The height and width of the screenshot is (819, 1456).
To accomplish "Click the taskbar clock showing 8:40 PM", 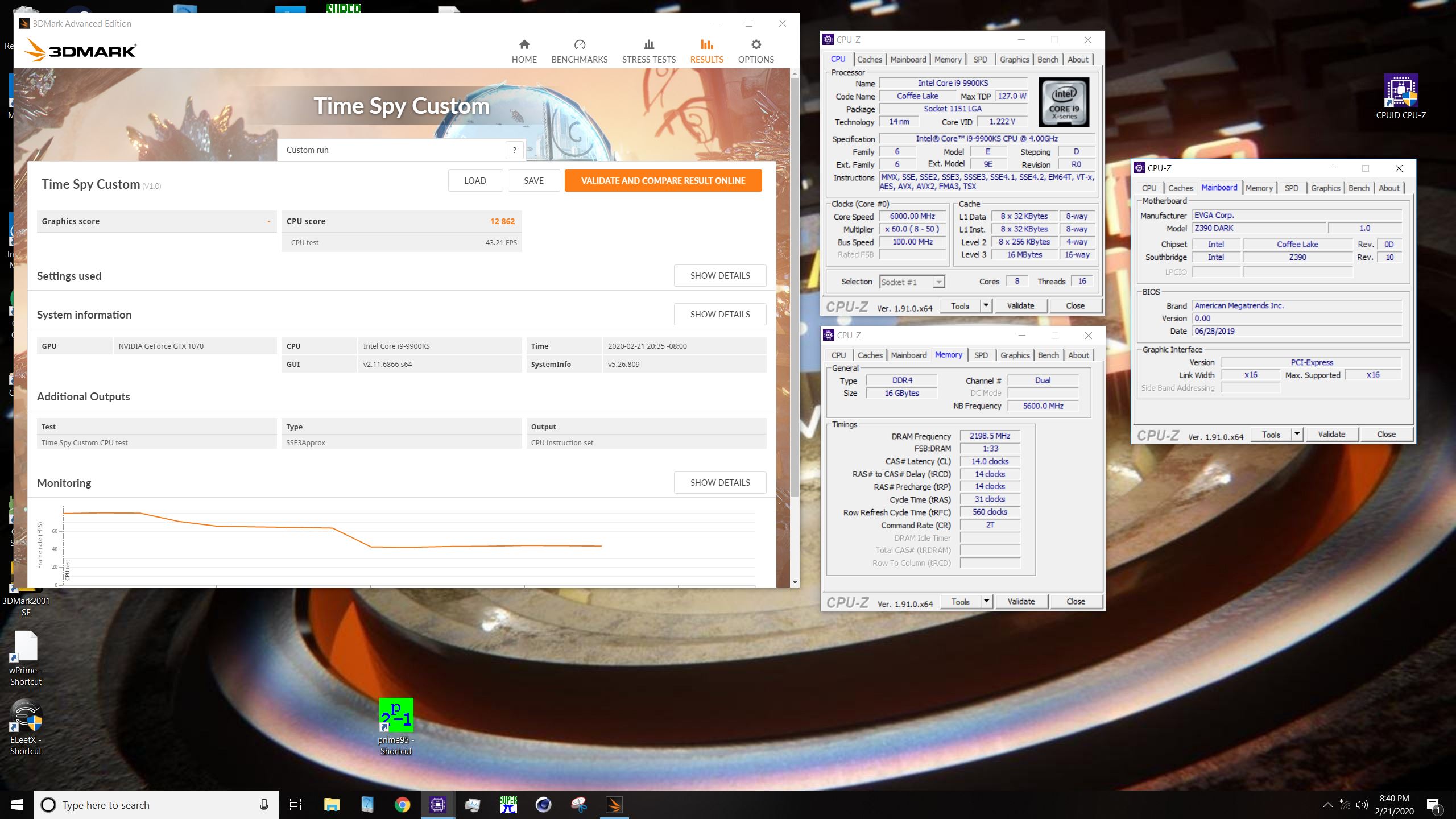I will (1394, 805).
